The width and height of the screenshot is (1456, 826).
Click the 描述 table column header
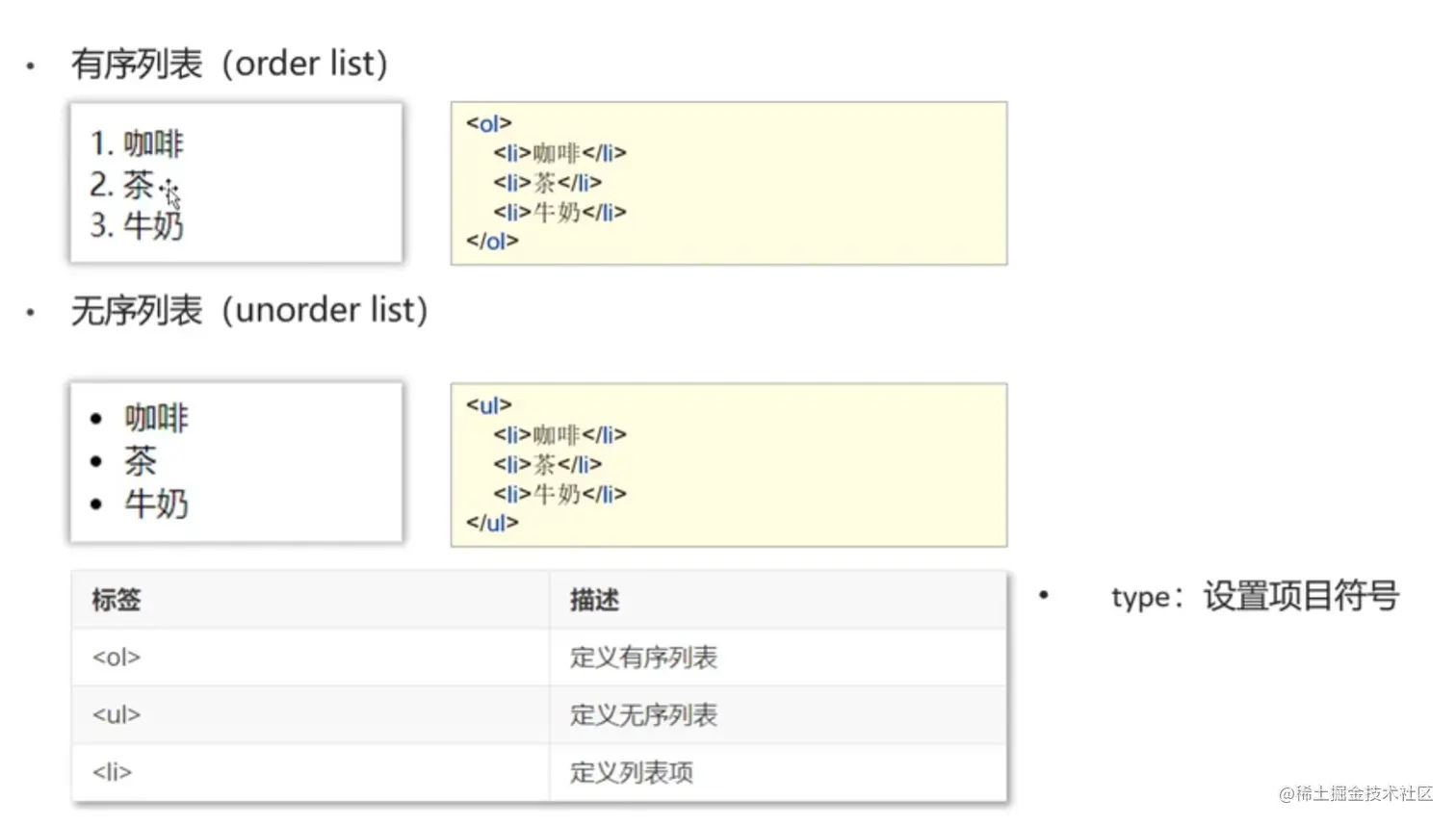(x=594, y=600)
